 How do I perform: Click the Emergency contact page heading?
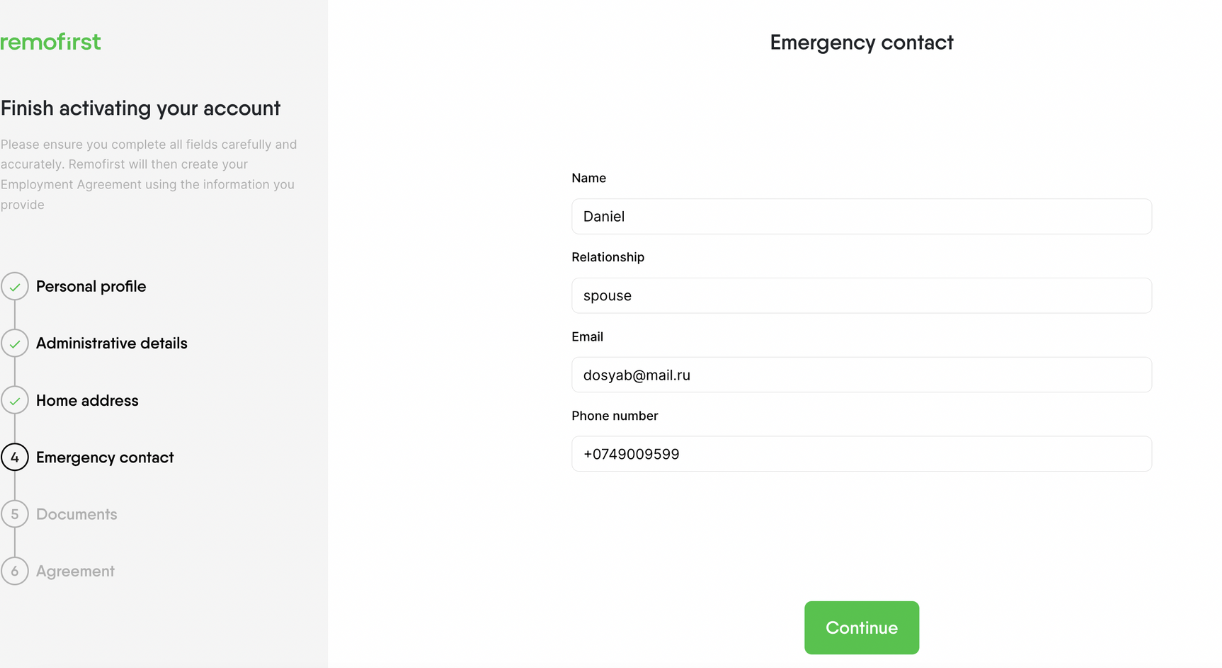click(862, 43)
